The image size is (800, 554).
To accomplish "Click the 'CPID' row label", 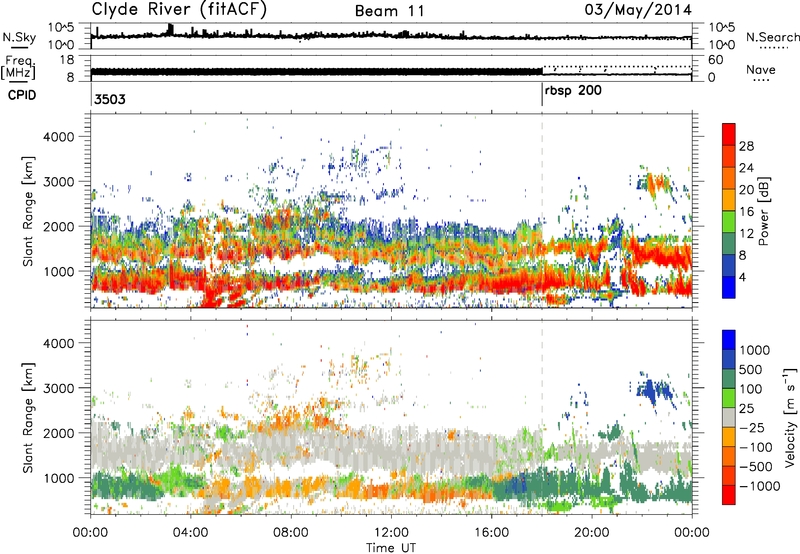I will coord(22,95).
